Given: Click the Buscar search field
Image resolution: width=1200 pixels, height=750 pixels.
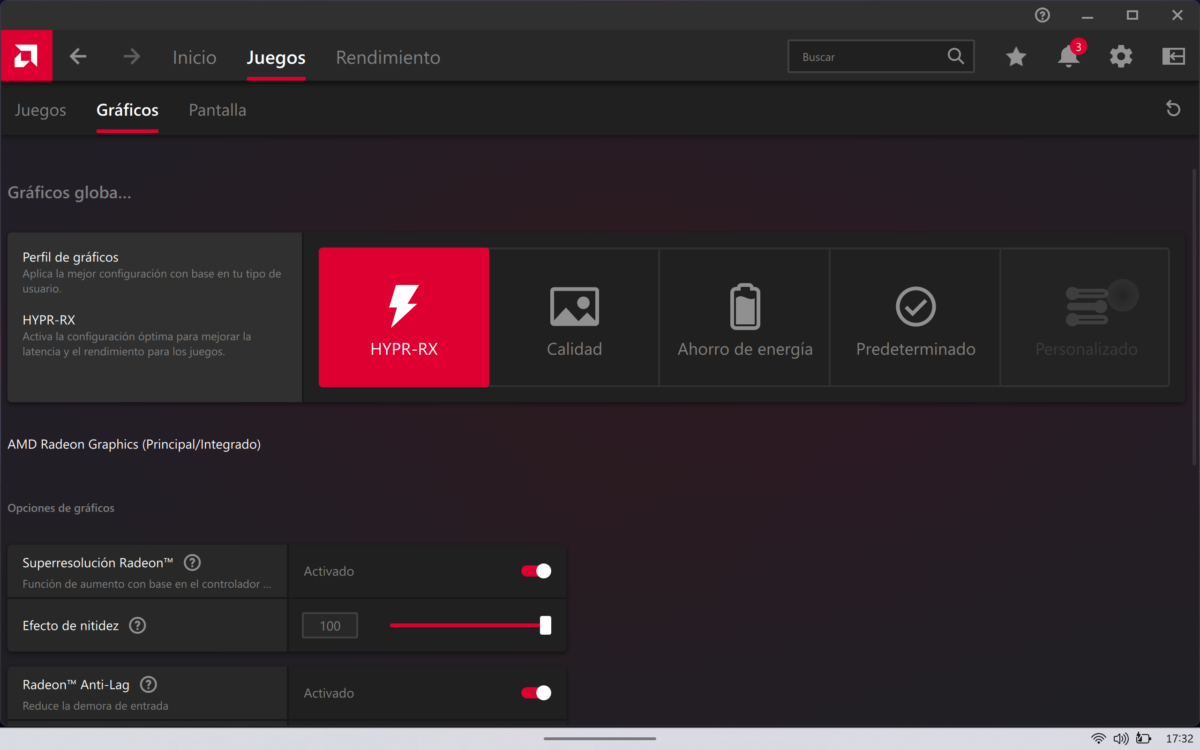Looking at the screenshot, I should tap(881, 57).
